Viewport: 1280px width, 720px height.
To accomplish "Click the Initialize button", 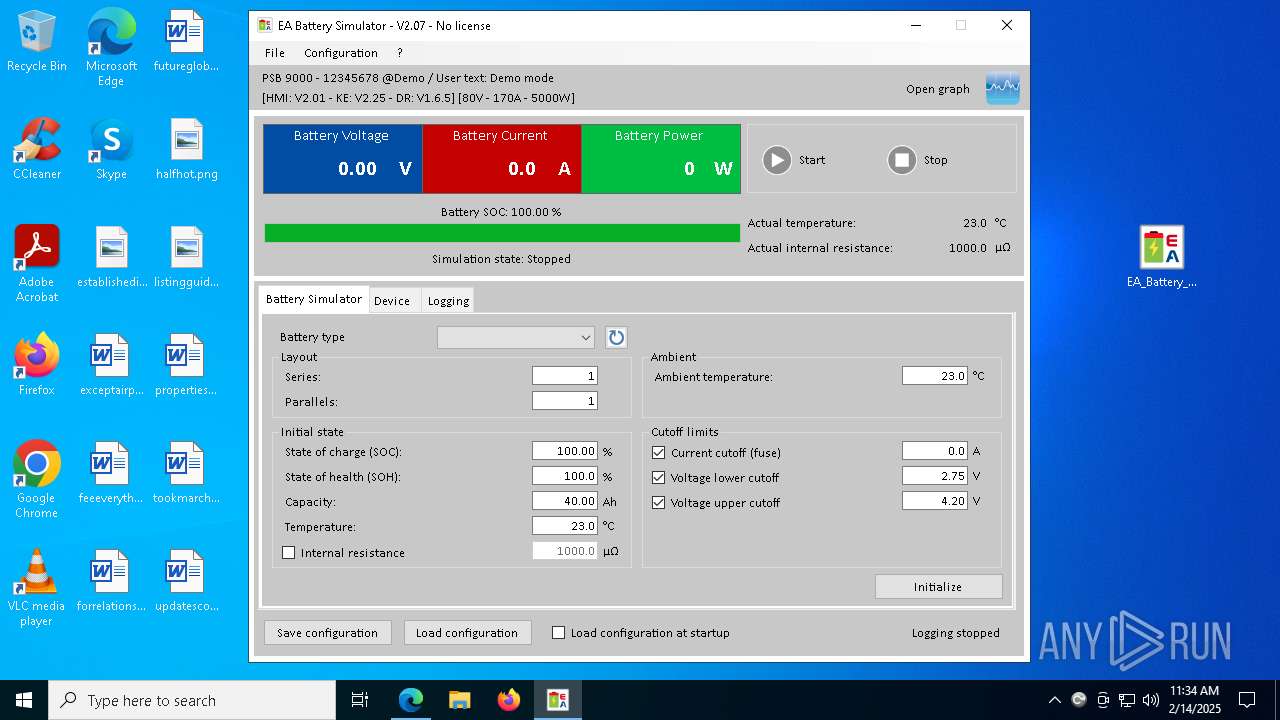I will tap(938, 587).
